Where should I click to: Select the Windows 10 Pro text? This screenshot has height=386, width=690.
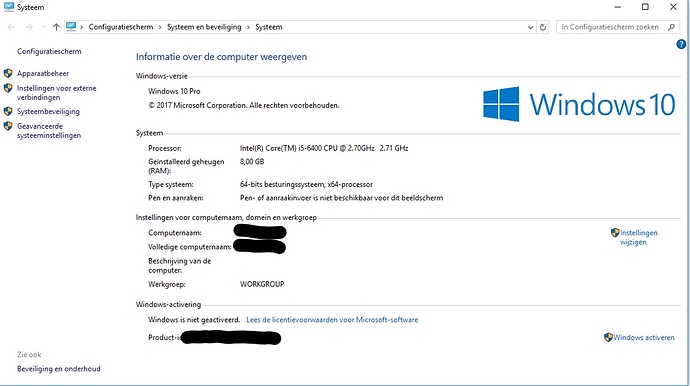click(x=174, y=91)
